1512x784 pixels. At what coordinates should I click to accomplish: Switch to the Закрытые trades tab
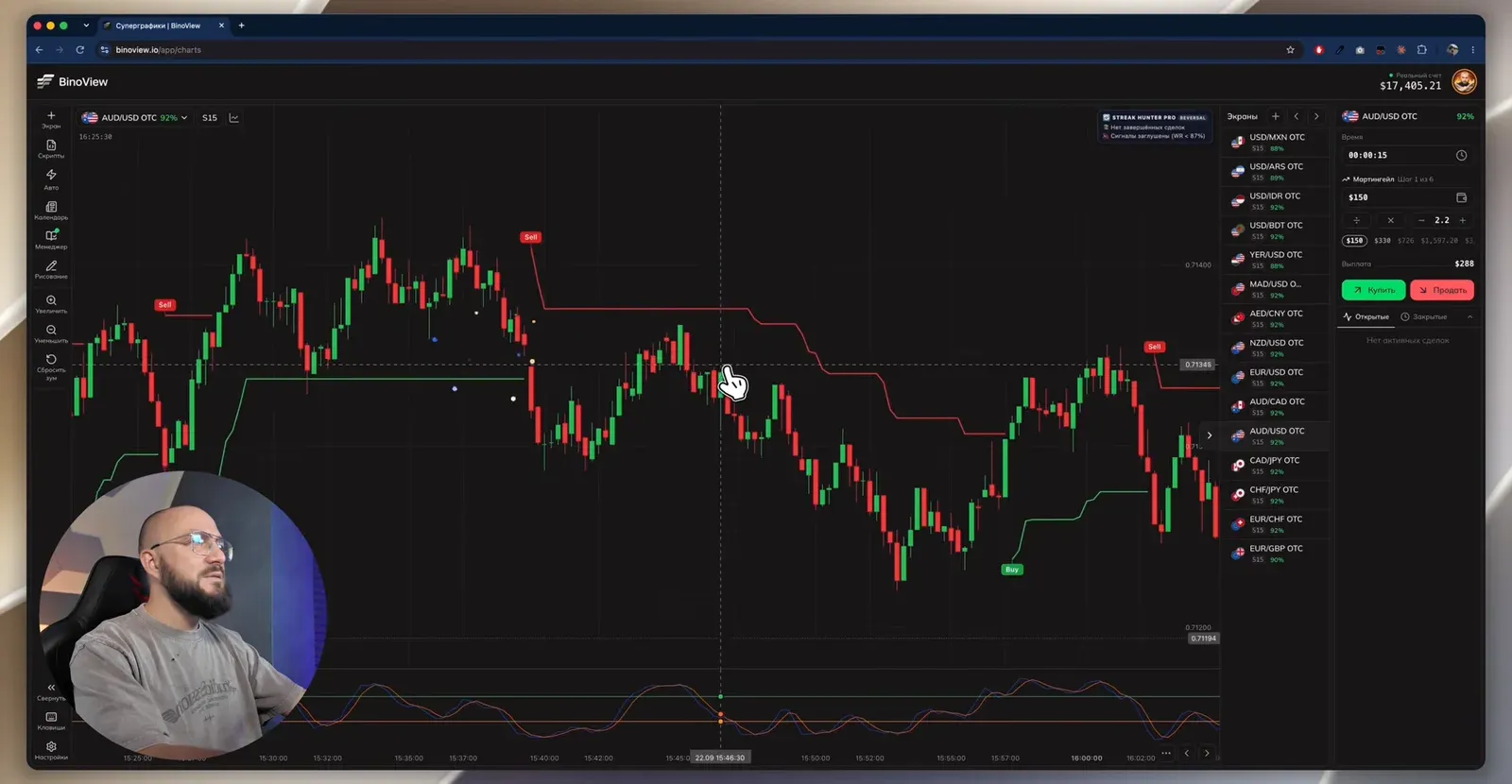1424,316
